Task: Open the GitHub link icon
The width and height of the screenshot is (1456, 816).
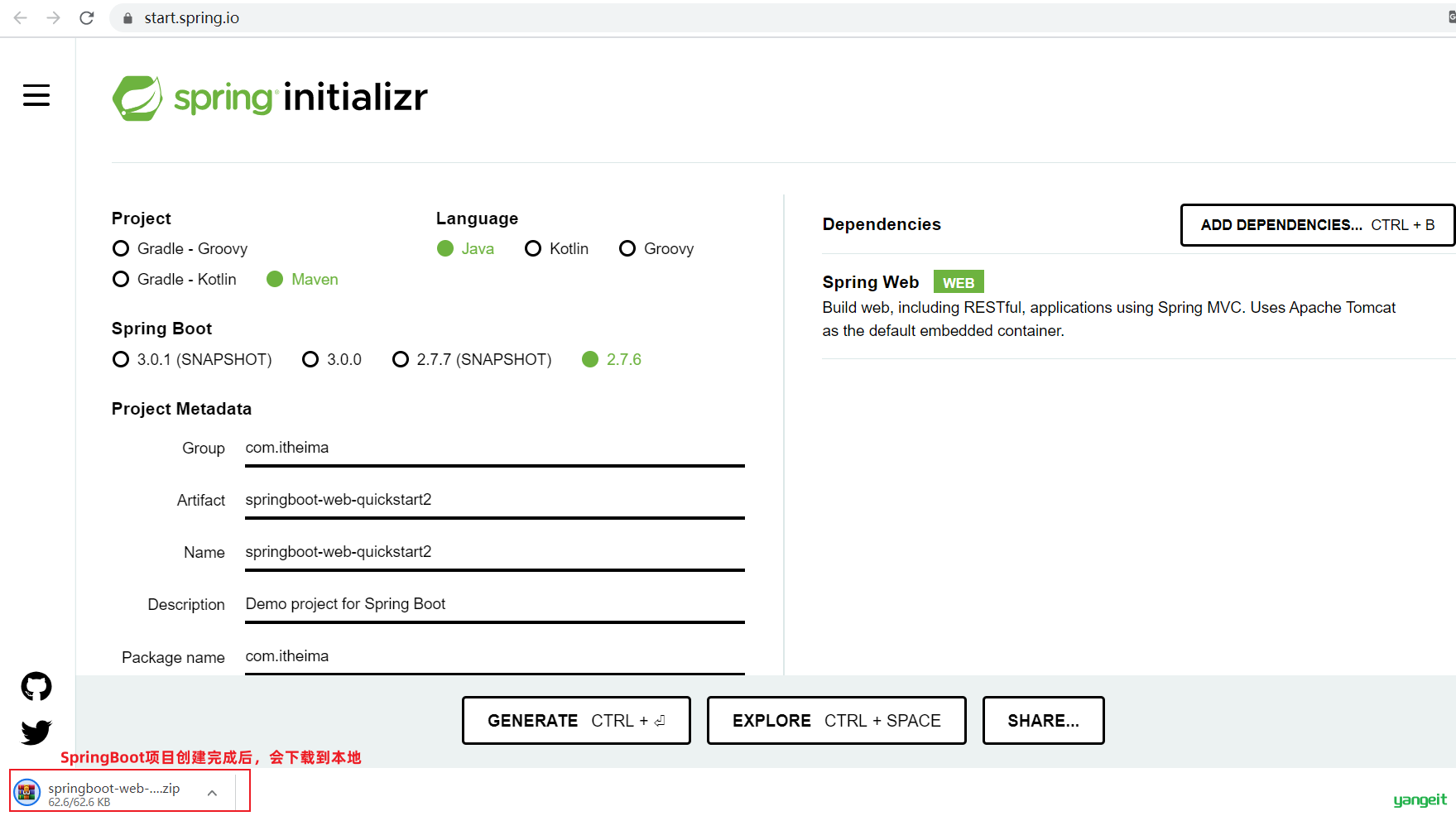Action: tap(36, 686)
